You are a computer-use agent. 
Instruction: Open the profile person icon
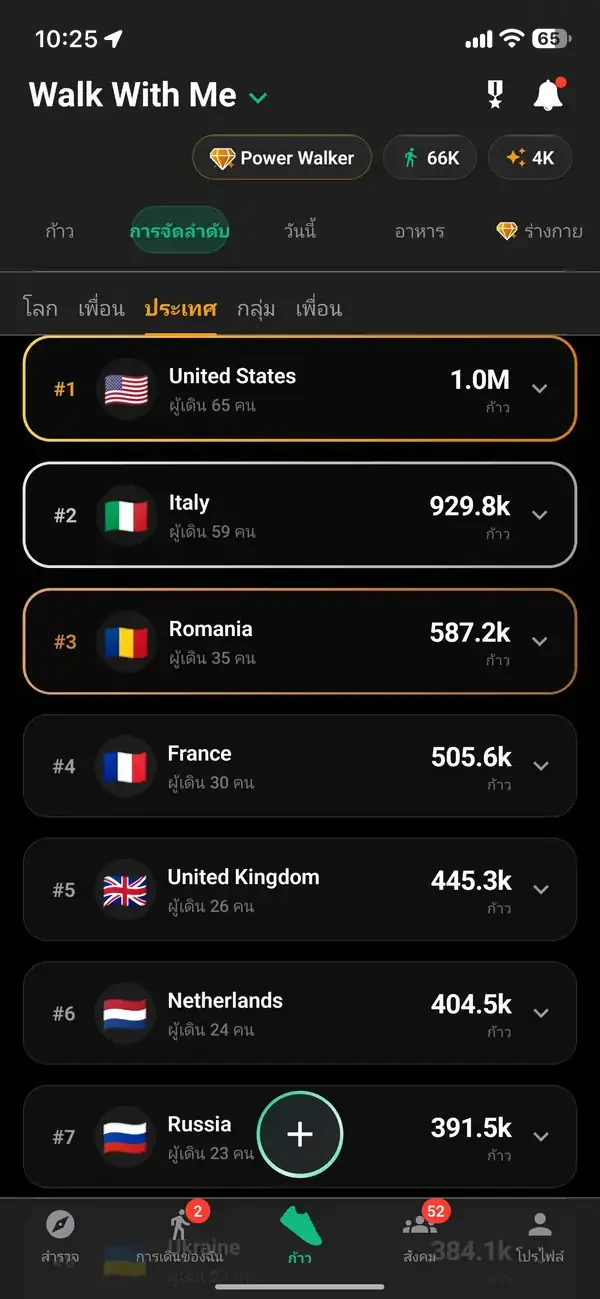(540, 1224)
